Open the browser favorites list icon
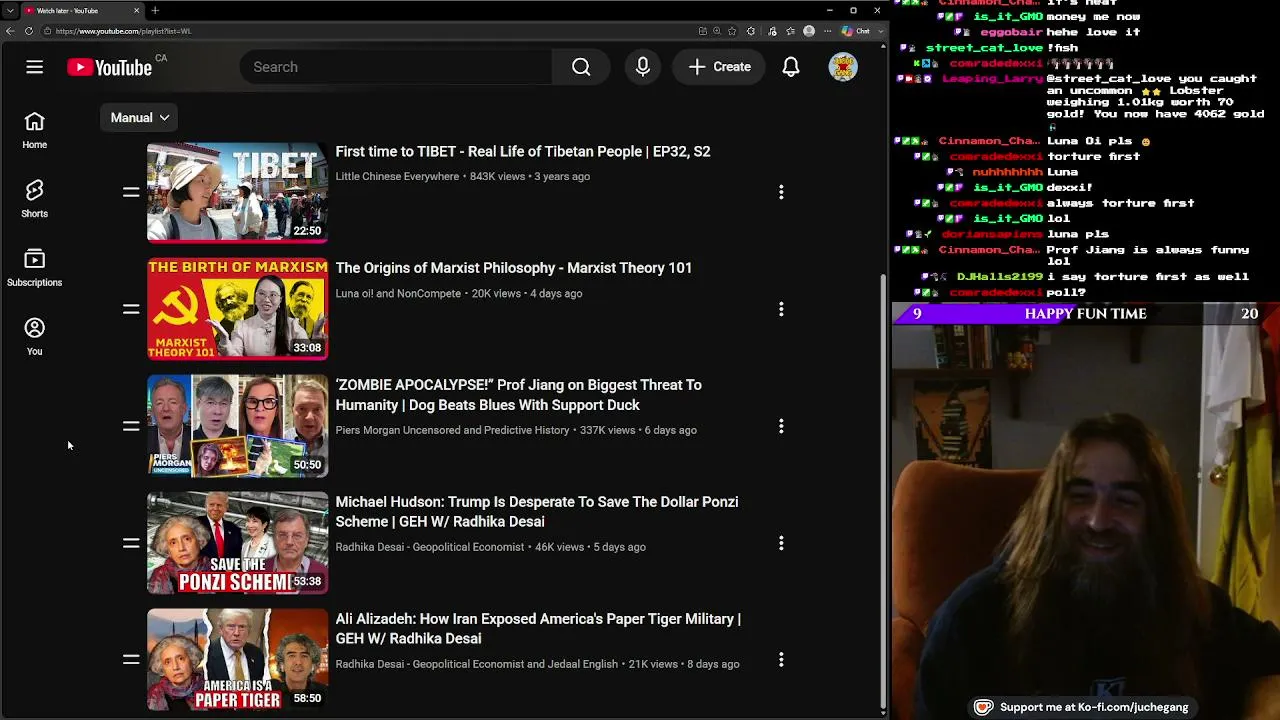Screen dimensions: 1280x720 click(x=790, y=31)
